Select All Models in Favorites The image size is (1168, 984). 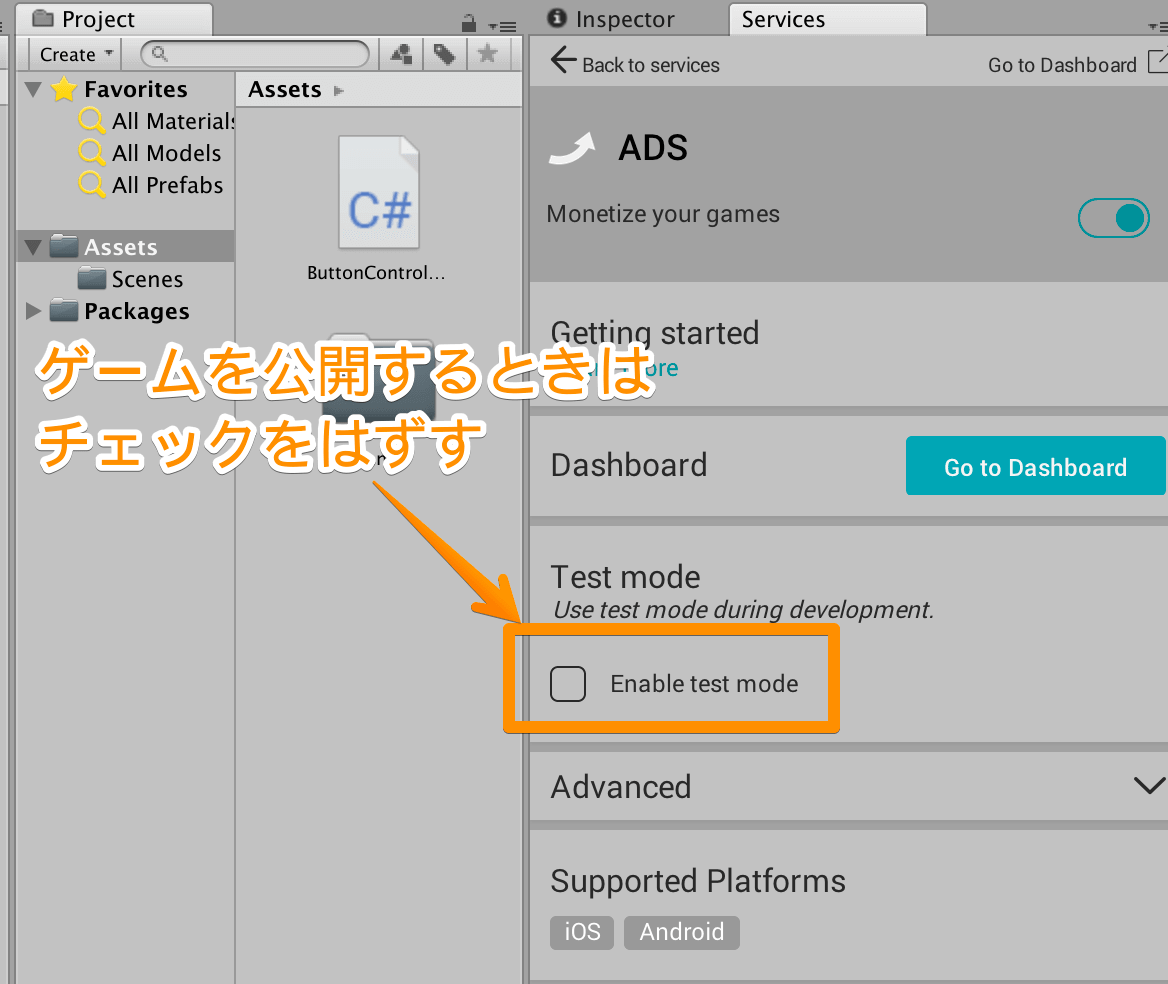tap(167, 153)
